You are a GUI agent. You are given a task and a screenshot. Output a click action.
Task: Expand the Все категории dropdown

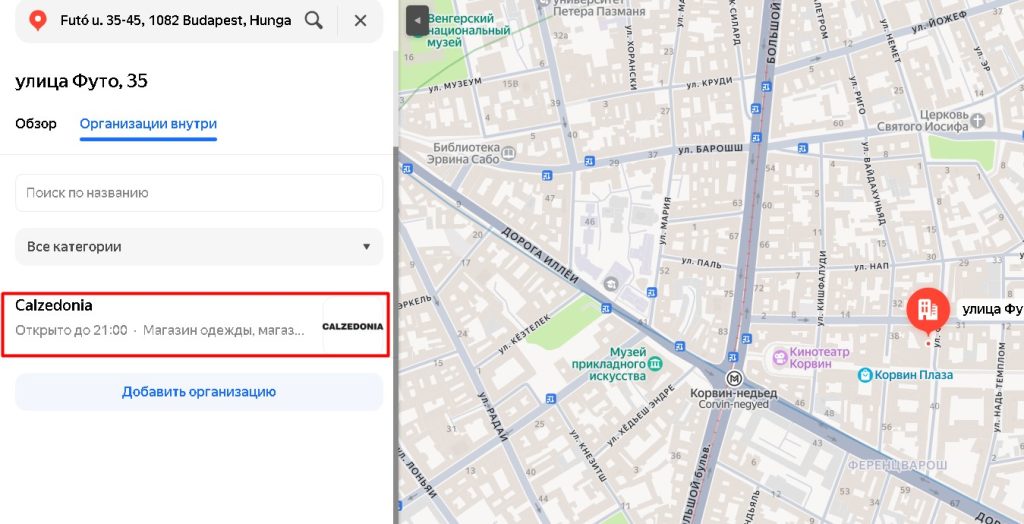pyautogui.click(x=198, y=246)
